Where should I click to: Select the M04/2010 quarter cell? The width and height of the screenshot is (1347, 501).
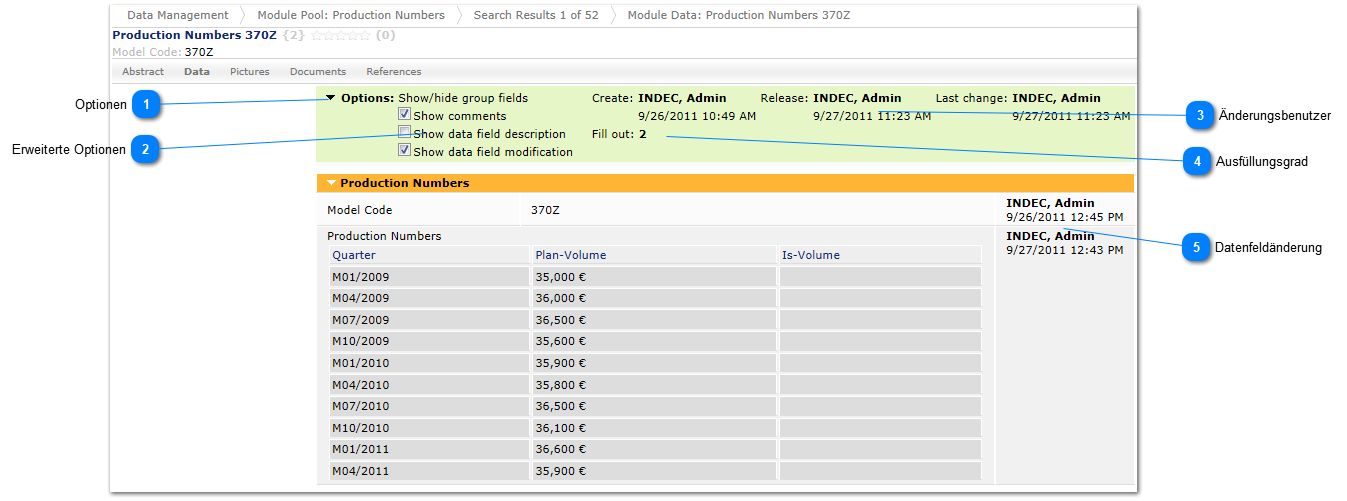pyautogui.click(x=428, y=384)
